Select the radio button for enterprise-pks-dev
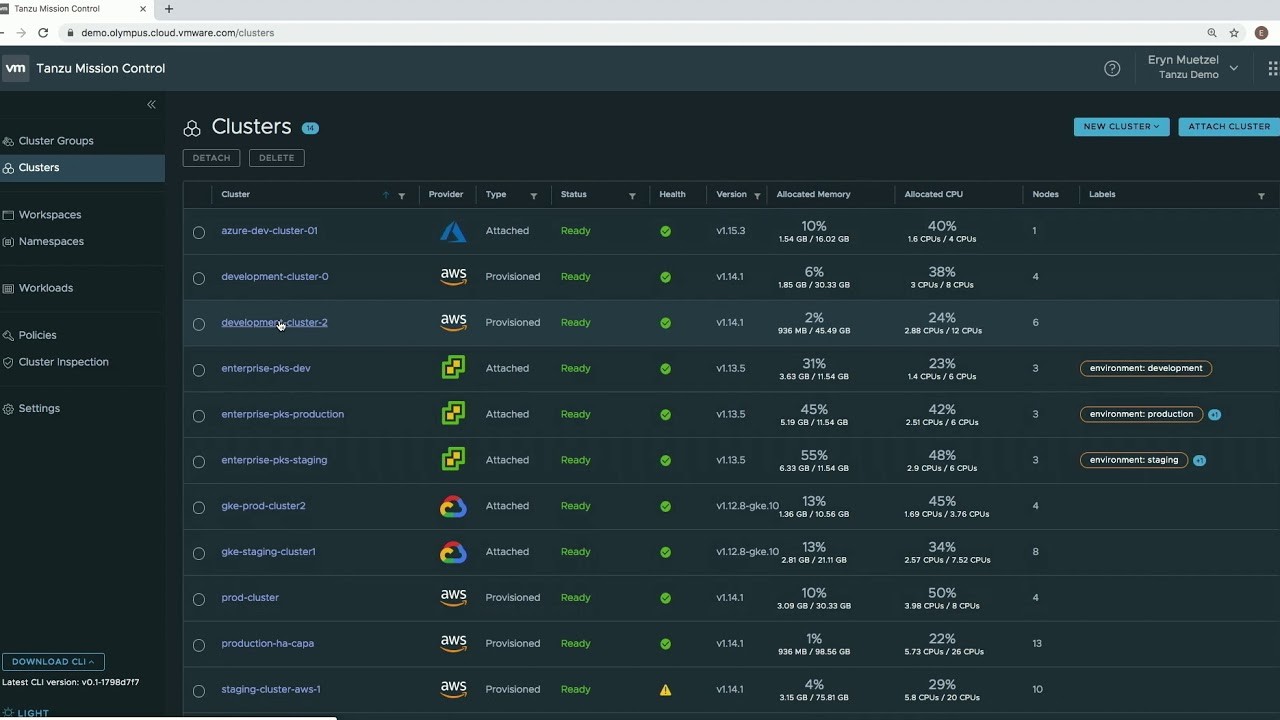1280x720 pixels. (x=199, y=370)
